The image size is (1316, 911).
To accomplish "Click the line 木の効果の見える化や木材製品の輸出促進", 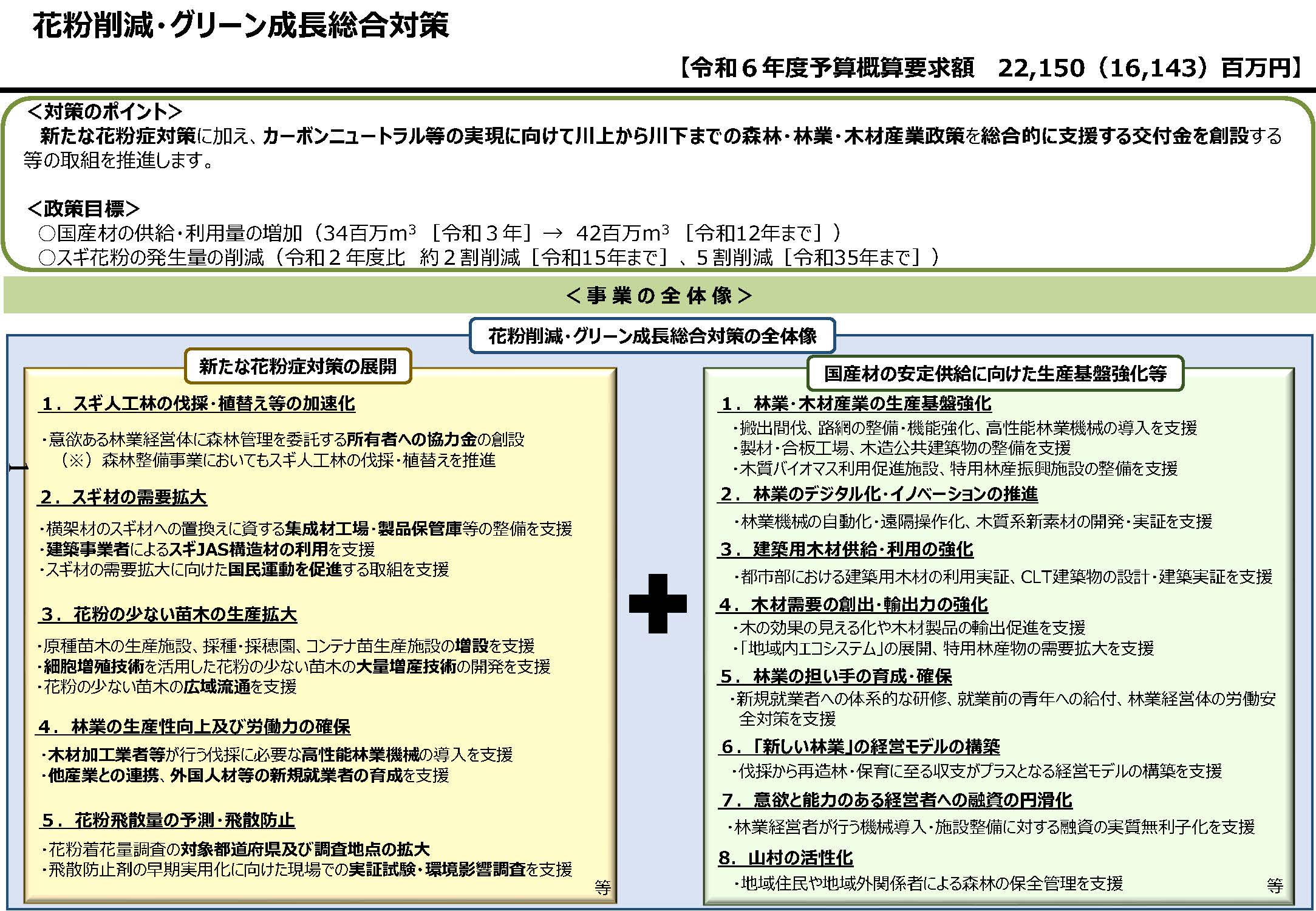I will tap(909, 628).
